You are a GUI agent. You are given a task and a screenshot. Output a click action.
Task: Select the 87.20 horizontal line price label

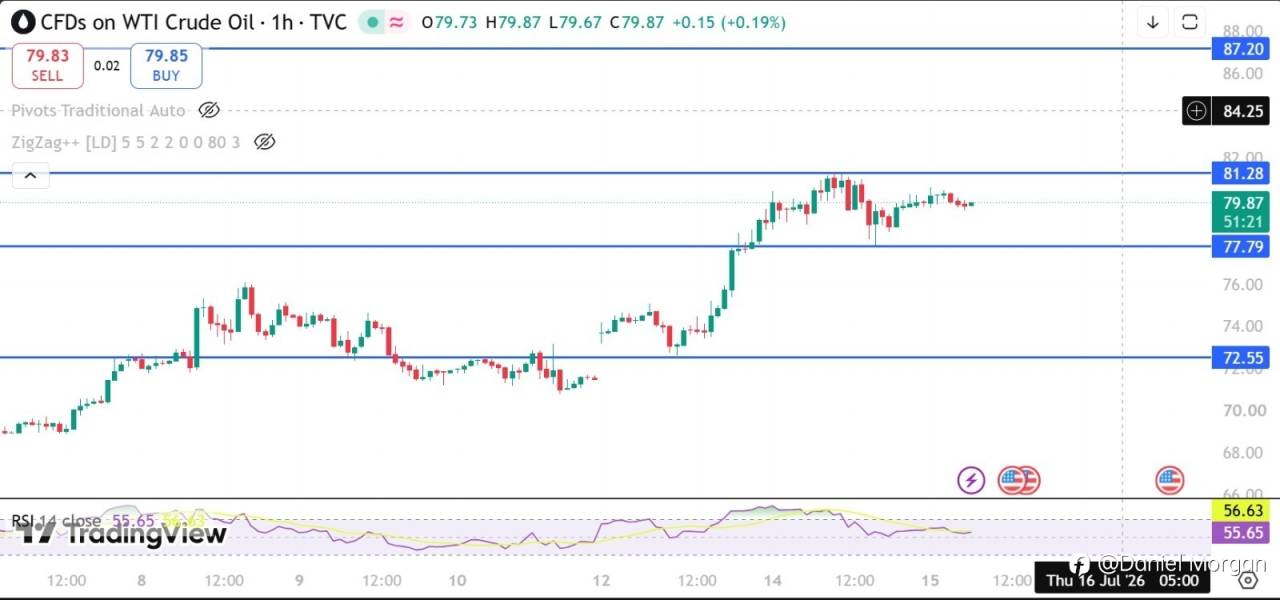1239,49
